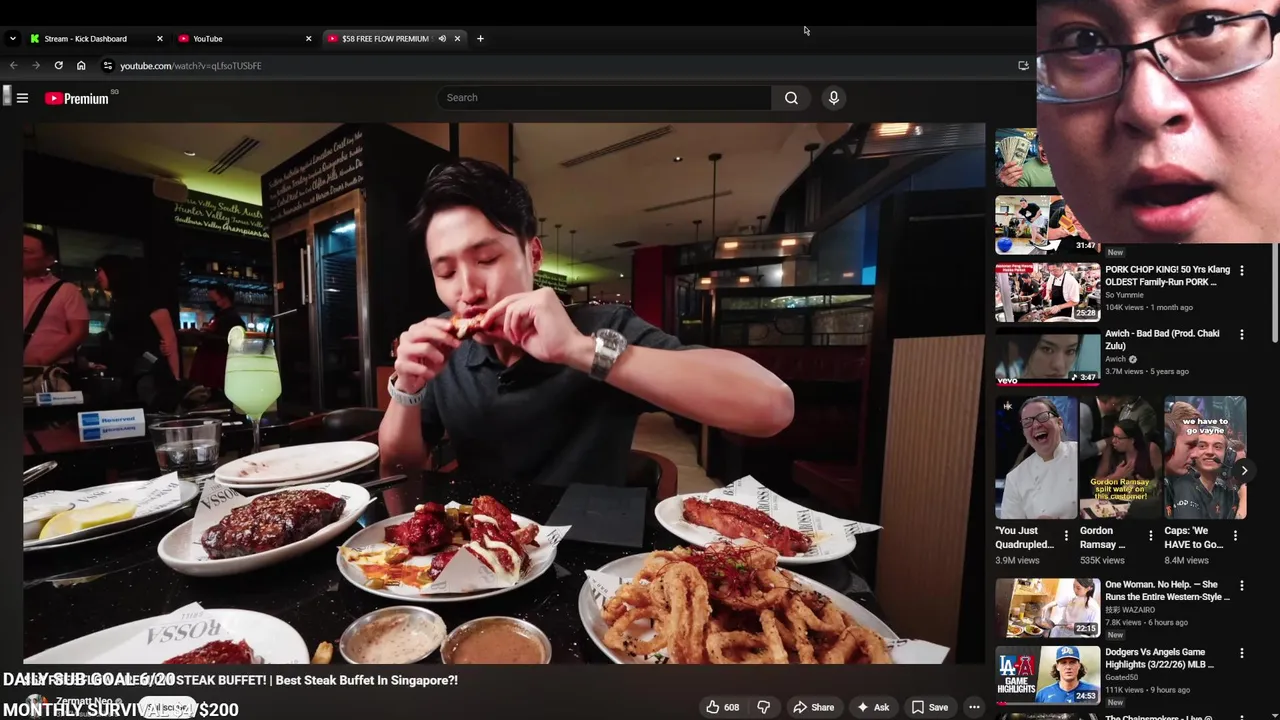1280x720 pixels.
Task: Click the search magnifier button
Action: point(791,98)
